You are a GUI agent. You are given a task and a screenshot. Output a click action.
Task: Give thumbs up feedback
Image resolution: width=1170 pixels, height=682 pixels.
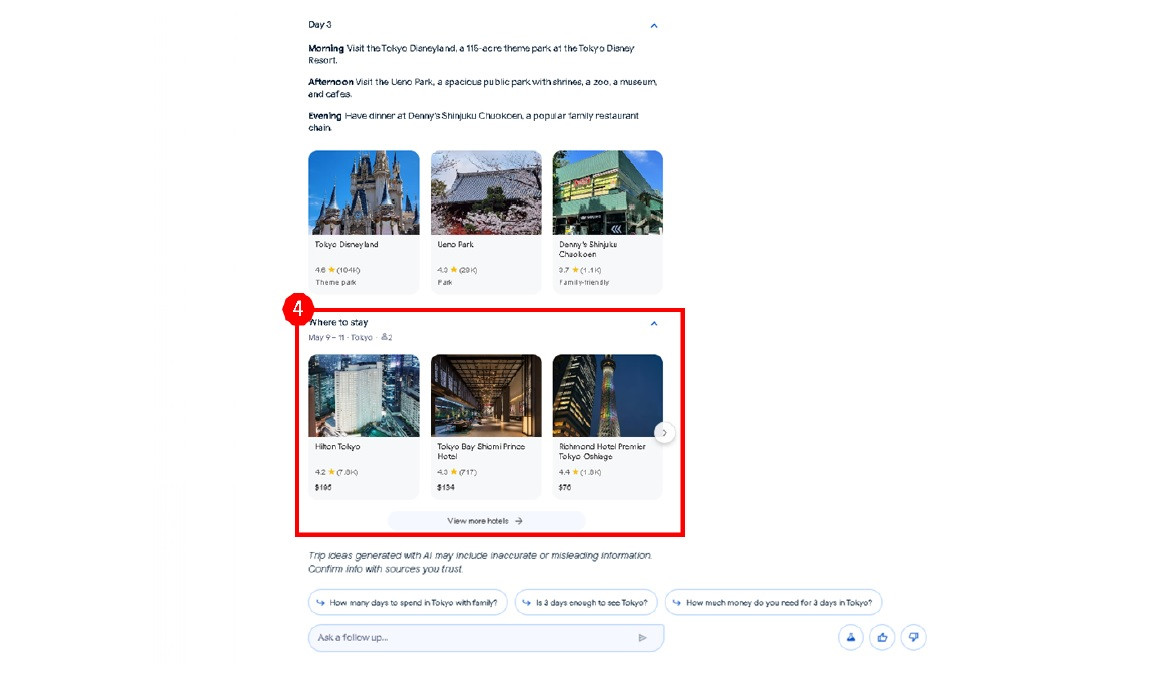click(882, 637)
